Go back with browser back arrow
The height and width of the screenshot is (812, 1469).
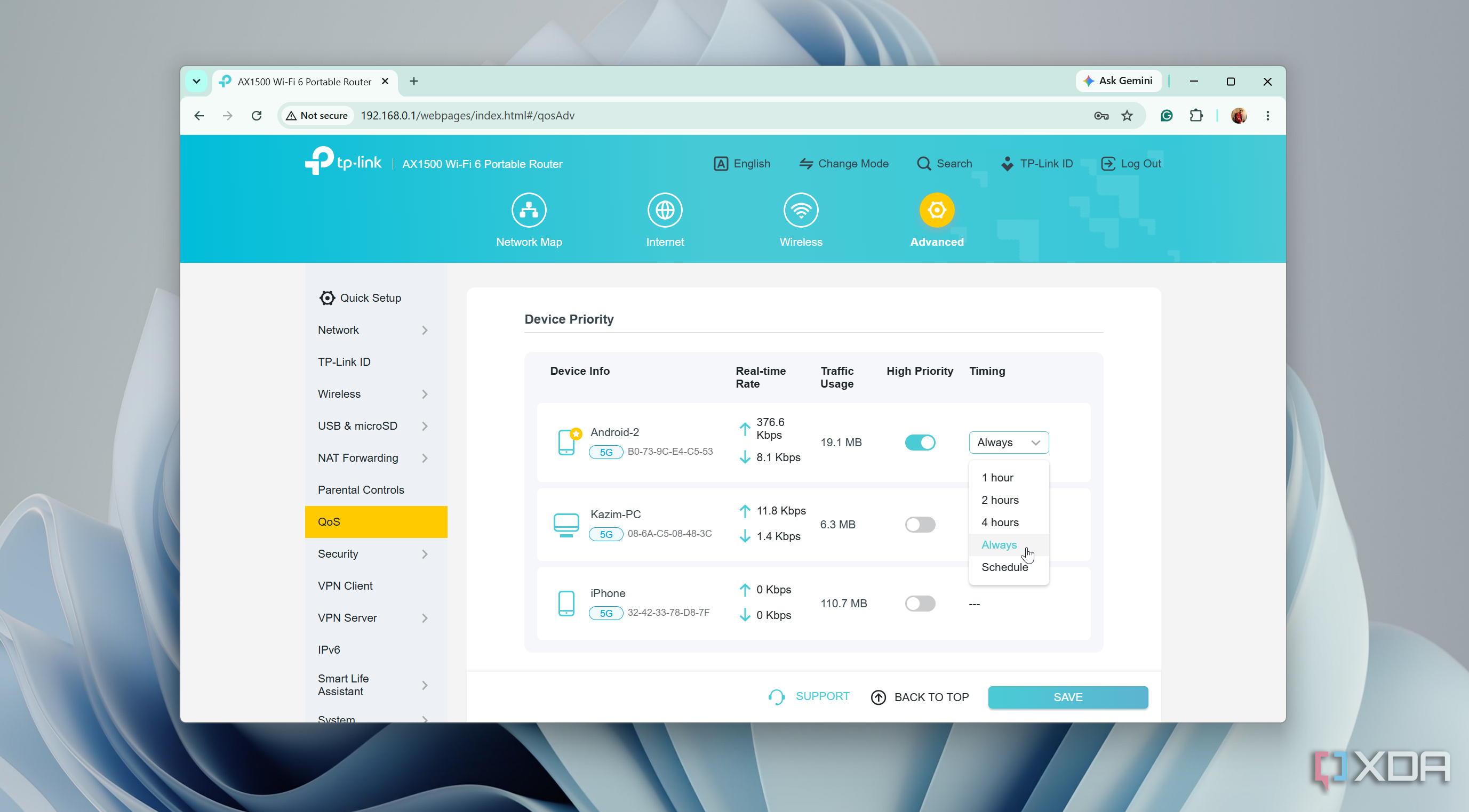point(198,116)
